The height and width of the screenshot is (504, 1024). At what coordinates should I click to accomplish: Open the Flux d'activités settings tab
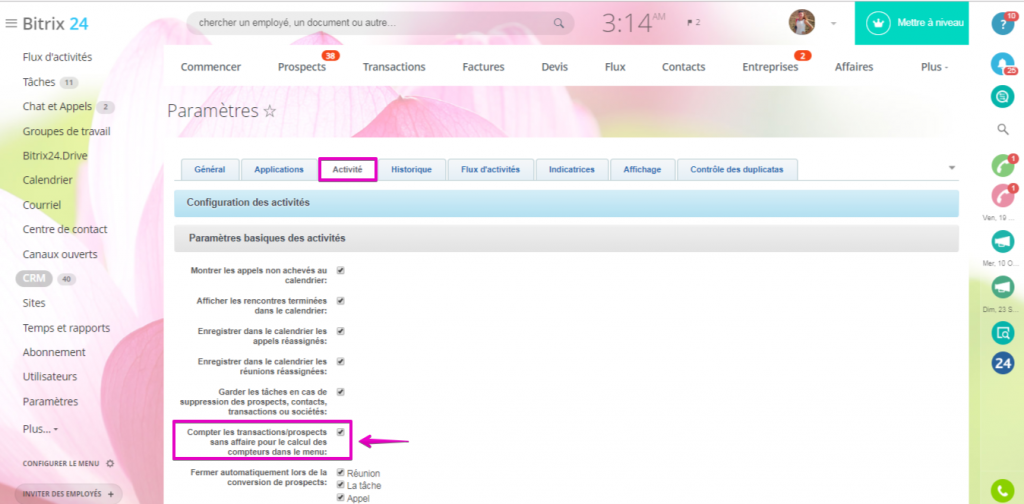click(x=490, y=169)
